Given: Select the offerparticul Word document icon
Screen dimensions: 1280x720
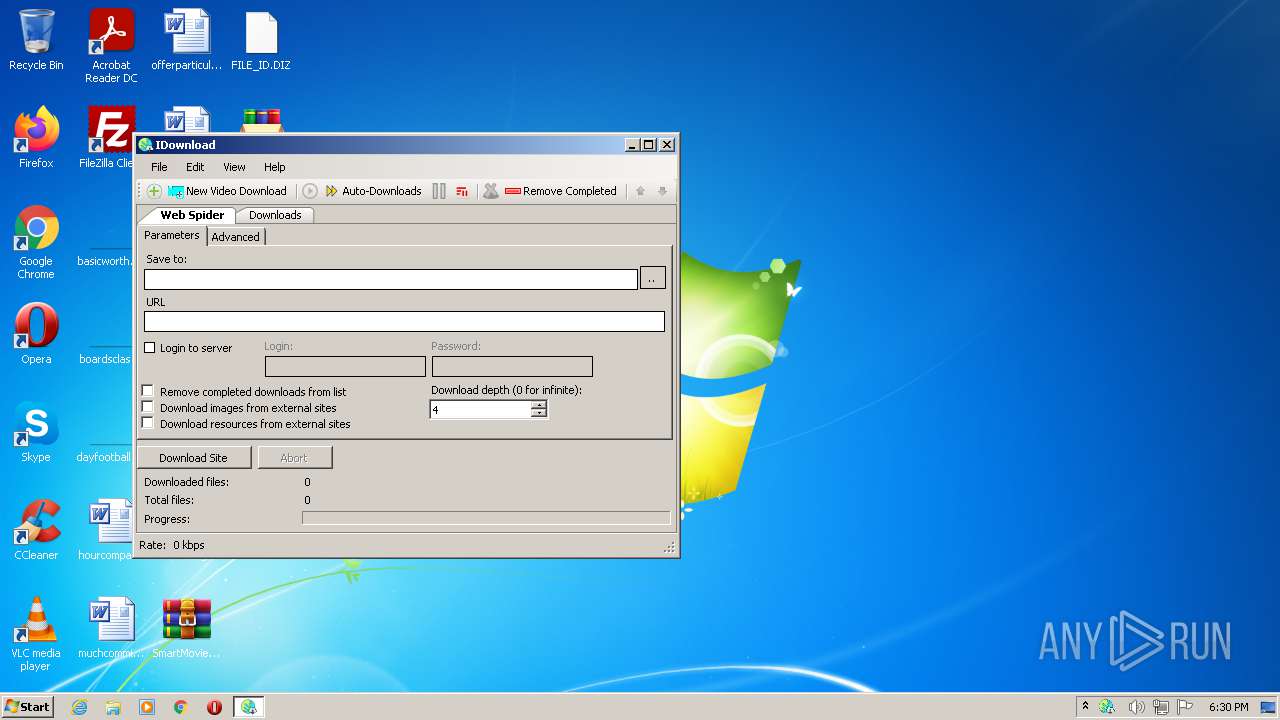Looking at the screenshot, I should (187, 40).
